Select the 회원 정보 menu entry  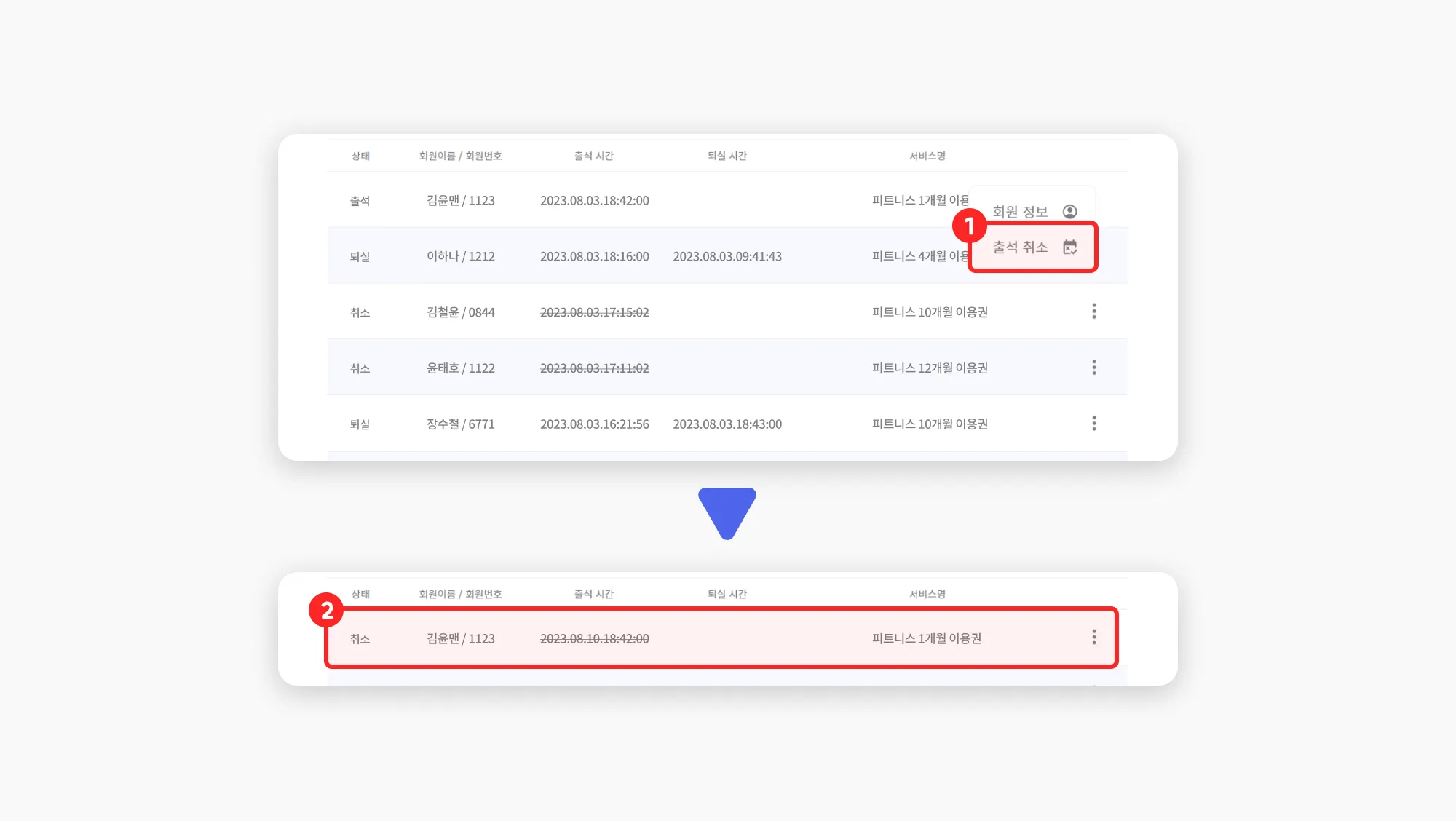coord(1020,212)
